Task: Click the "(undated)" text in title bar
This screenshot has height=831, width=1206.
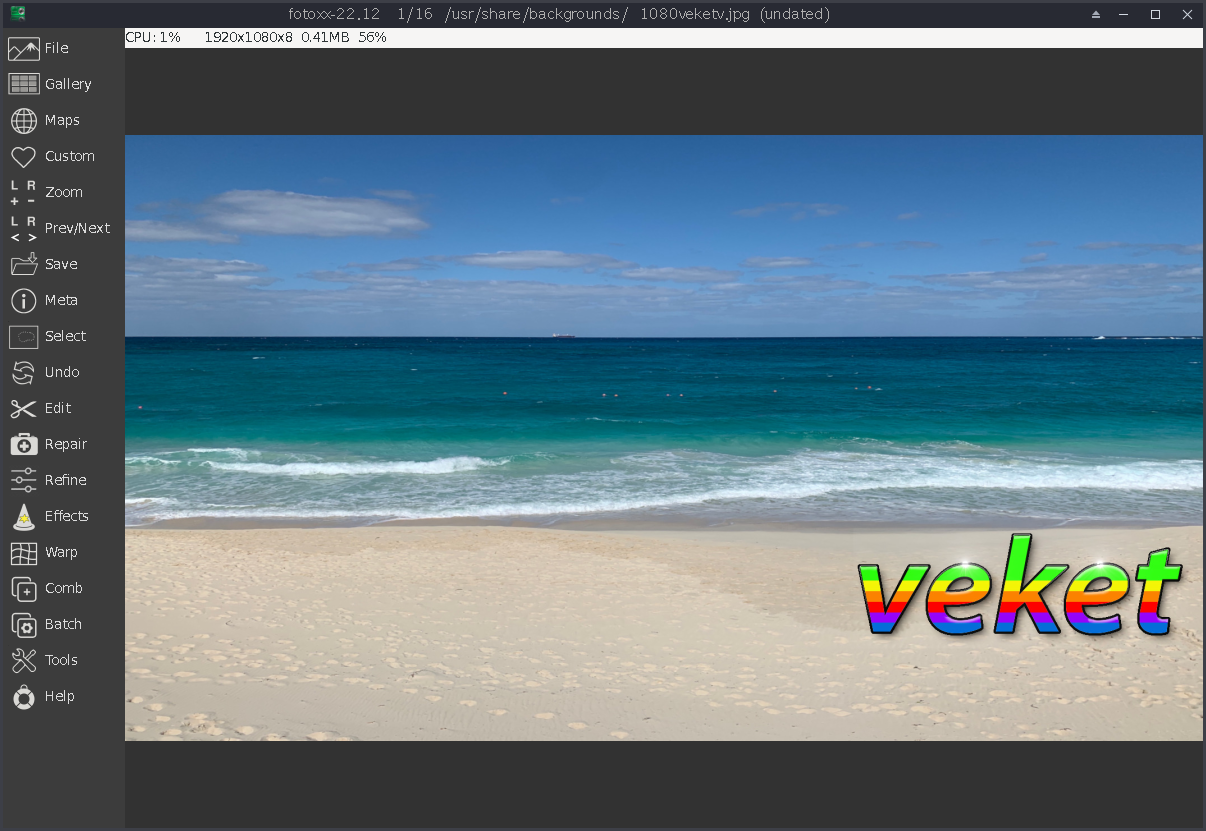Action: pyautogui.click(x=795, y=14)
